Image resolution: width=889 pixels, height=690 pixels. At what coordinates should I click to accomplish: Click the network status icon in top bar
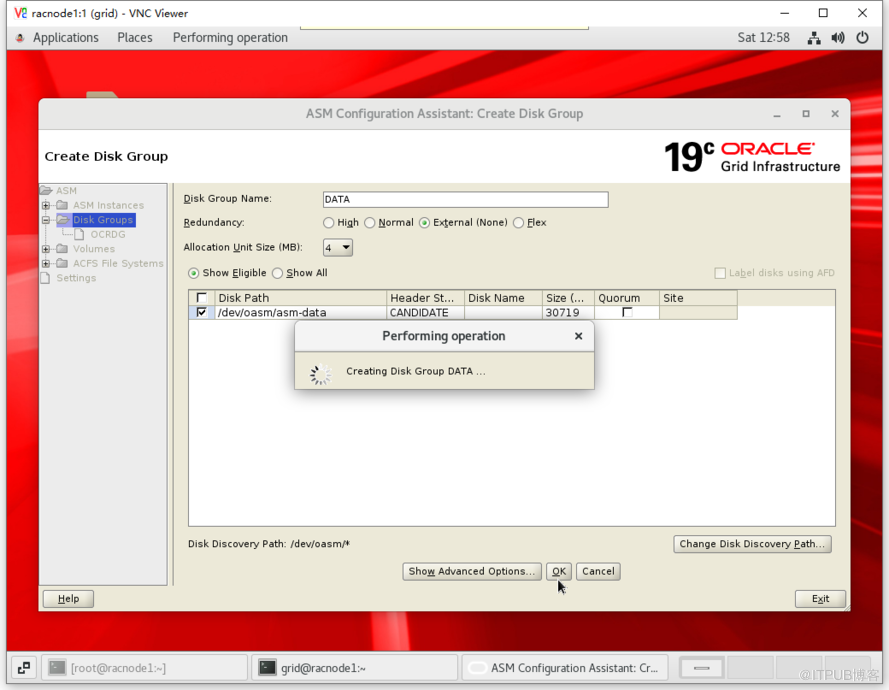coord(814,38)
